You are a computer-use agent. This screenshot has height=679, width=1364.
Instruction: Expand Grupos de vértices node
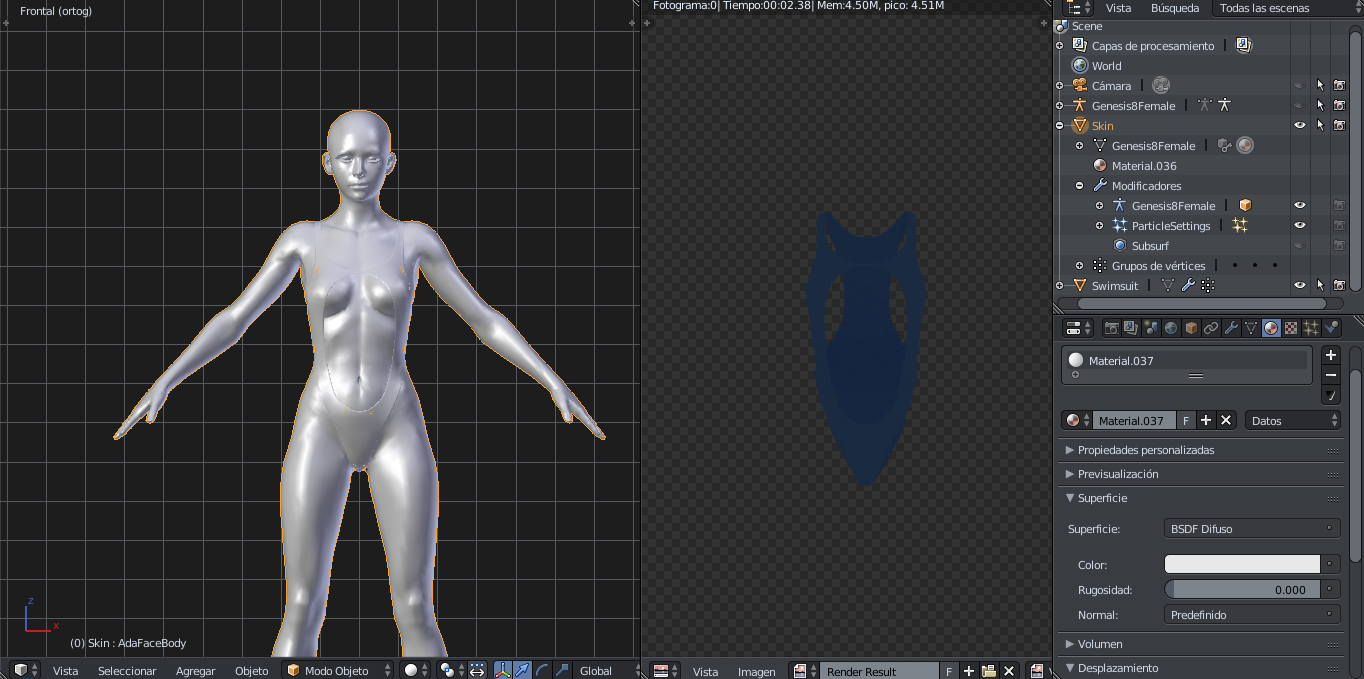1080,266
